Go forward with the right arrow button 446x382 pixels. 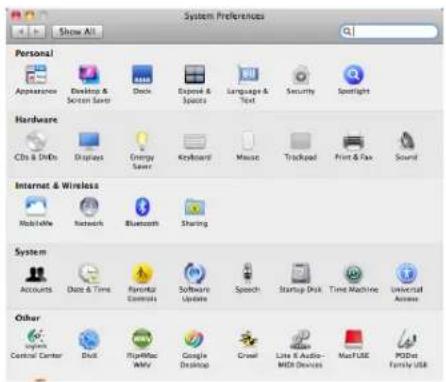pyautogui.click(x=37, y=32)
